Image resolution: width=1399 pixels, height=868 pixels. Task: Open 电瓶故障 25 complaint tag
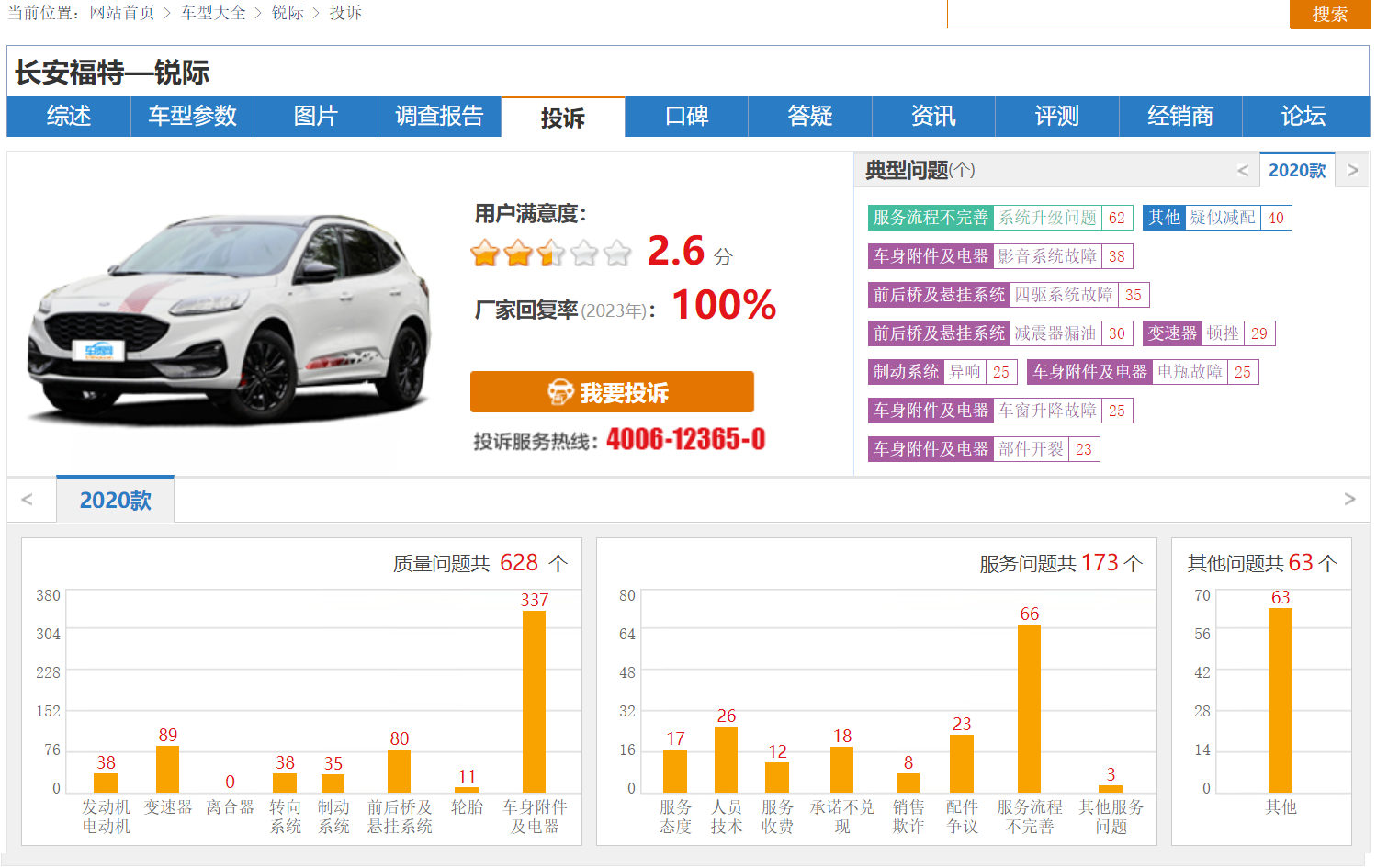pos(1143,372)
